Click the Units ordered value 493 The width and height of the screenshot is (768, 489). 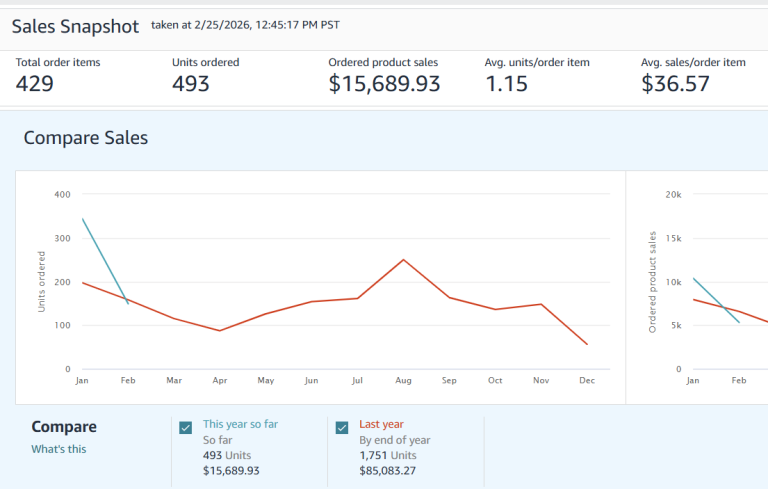(191, 84)
